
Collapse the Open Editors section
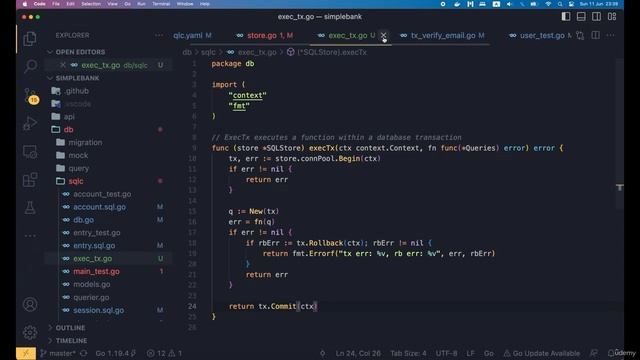point(80,52)
